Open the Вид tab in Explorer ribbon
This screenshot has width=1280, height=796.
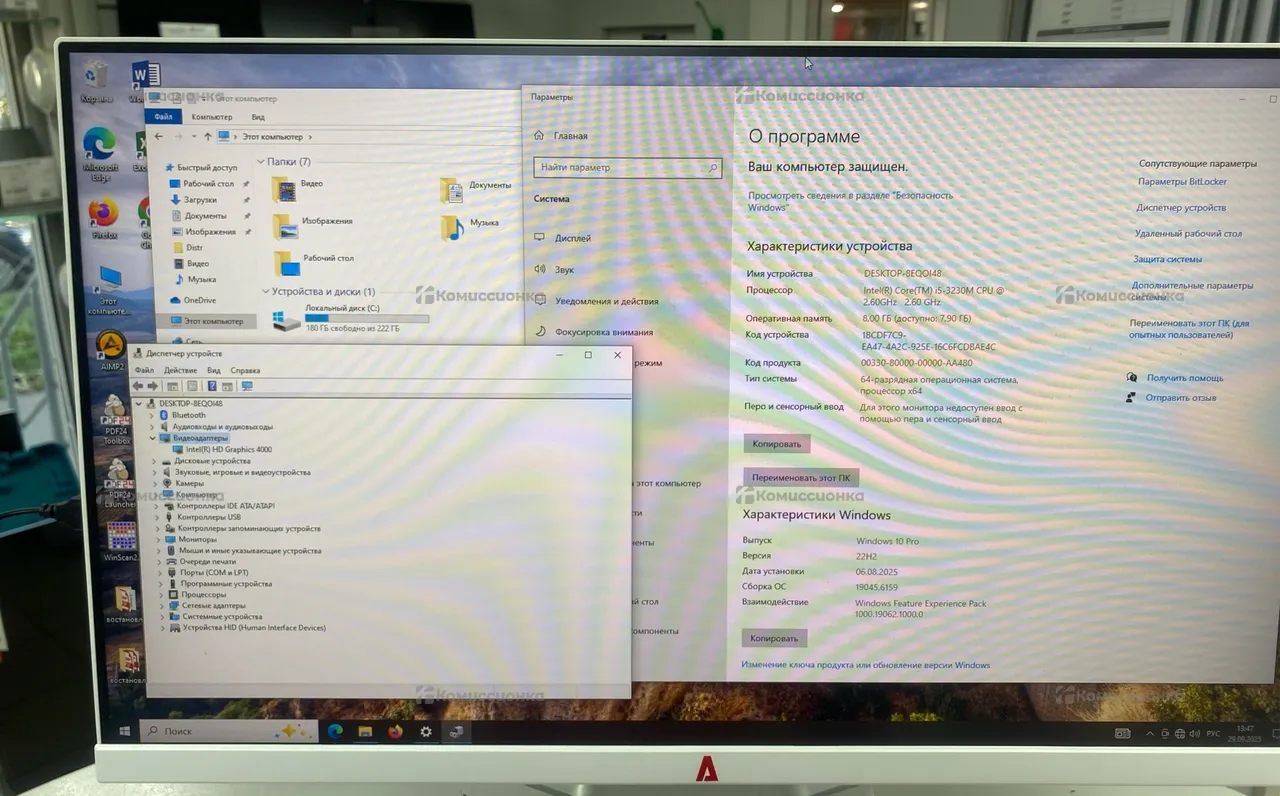[258, 117]
